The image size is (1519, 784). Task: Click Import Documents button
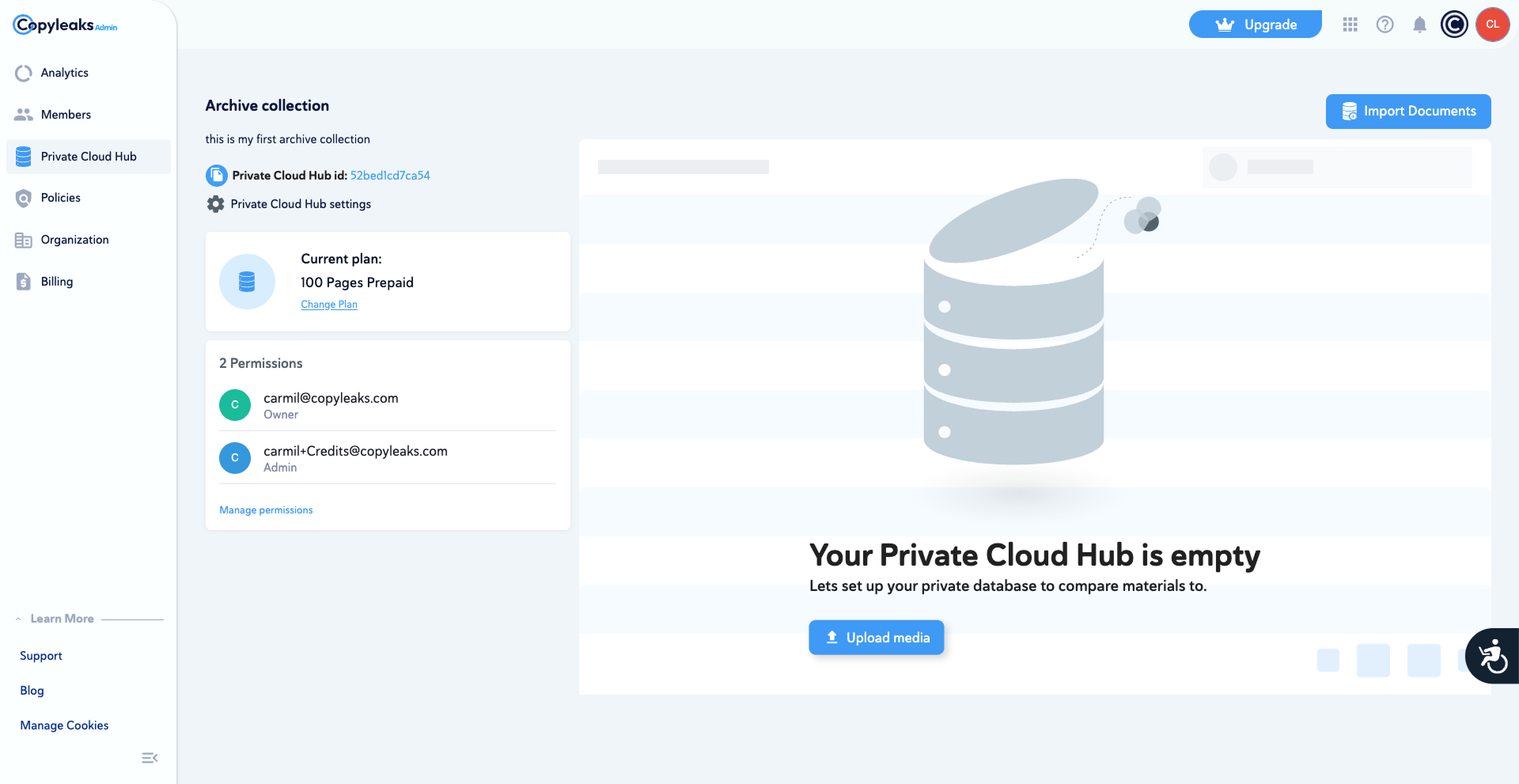click(x=1408, y=112)
